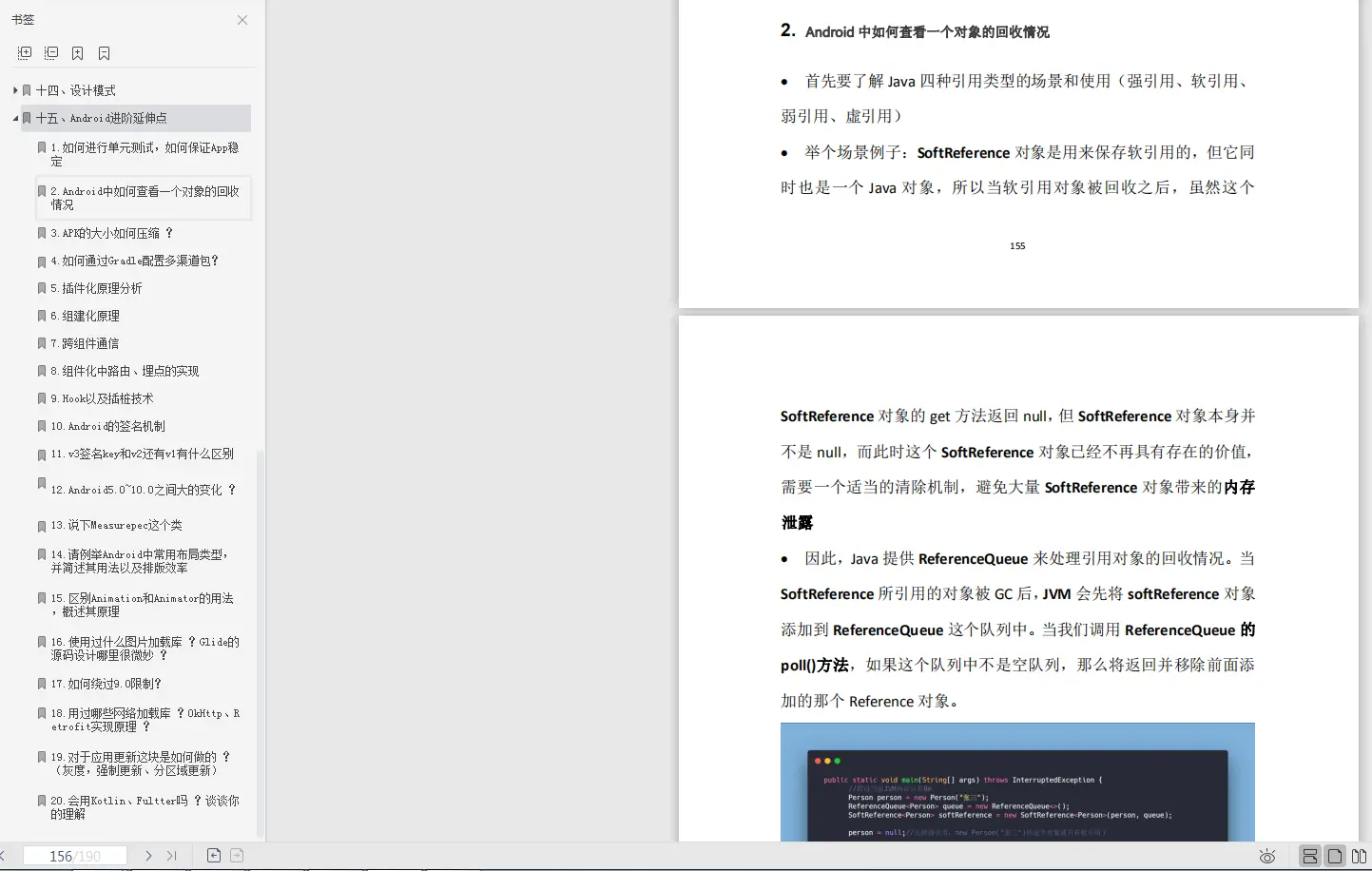Click the delete bookmark icon
This screenshot has height=871, width=1372.
click(105, 53)
